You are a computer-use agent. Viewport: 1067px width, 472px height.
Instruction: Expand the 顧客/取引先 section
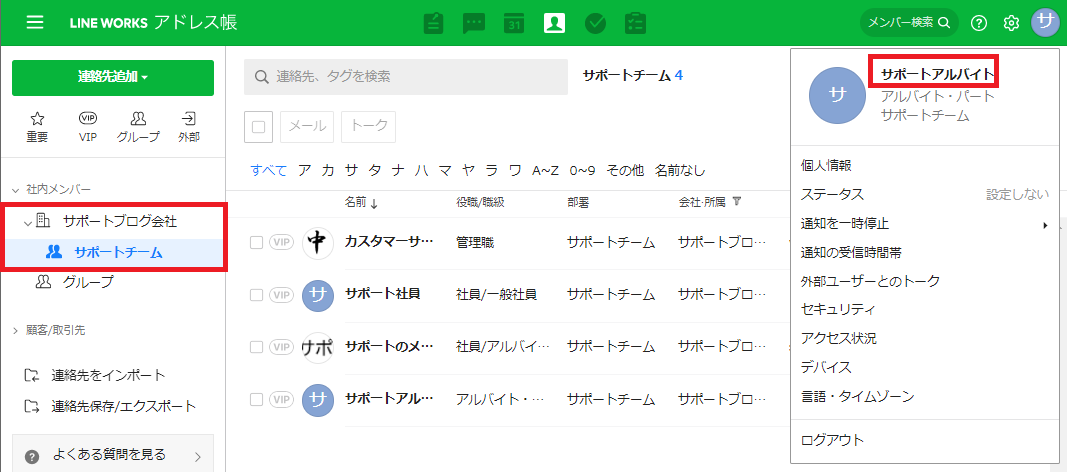click(x=16, y=330)
